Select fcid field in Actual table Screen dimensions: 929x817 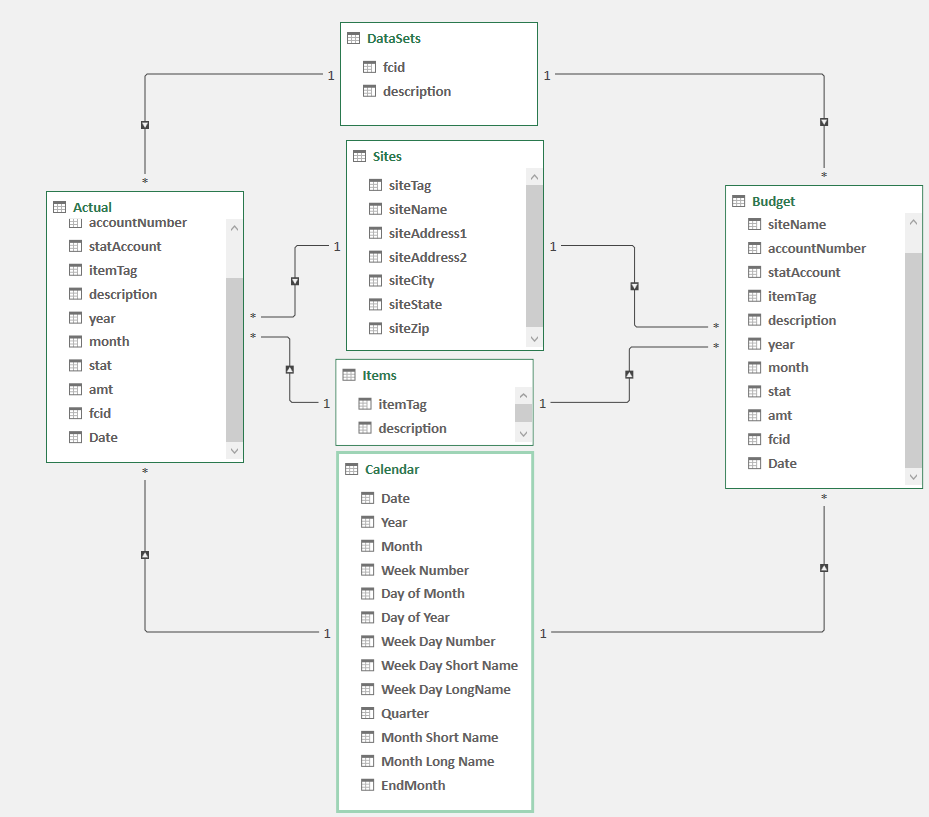pos(100,413)
